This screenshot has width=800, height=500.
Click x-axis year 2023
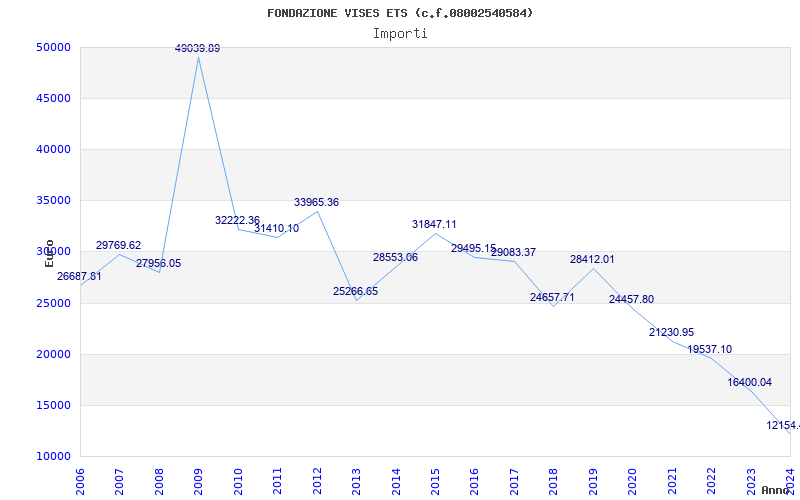click(751, 481)
